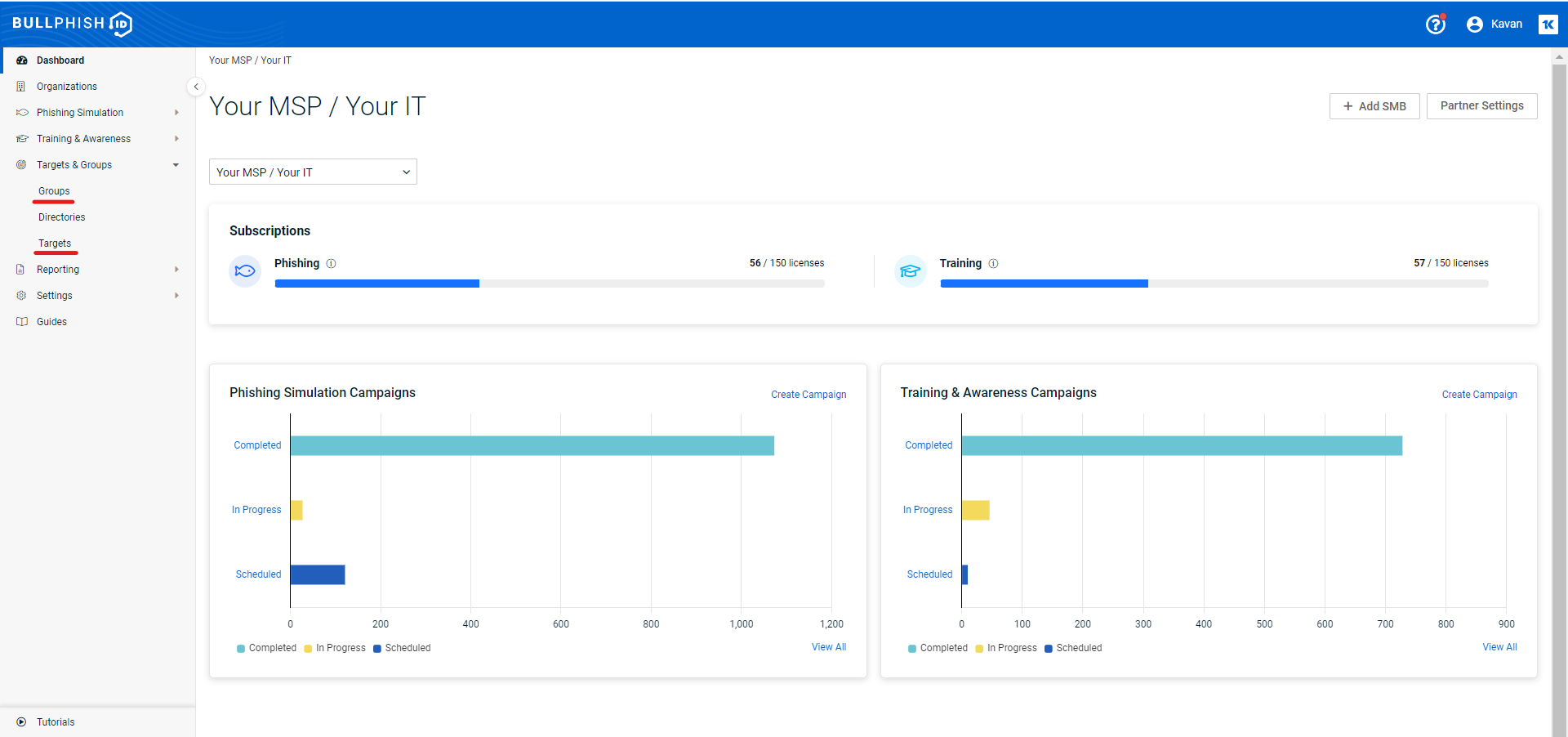The width and height of the screenshot is (1568, 737).
Task: Click the Phishing subscription fish icon
Action: [x=245, y=271]
